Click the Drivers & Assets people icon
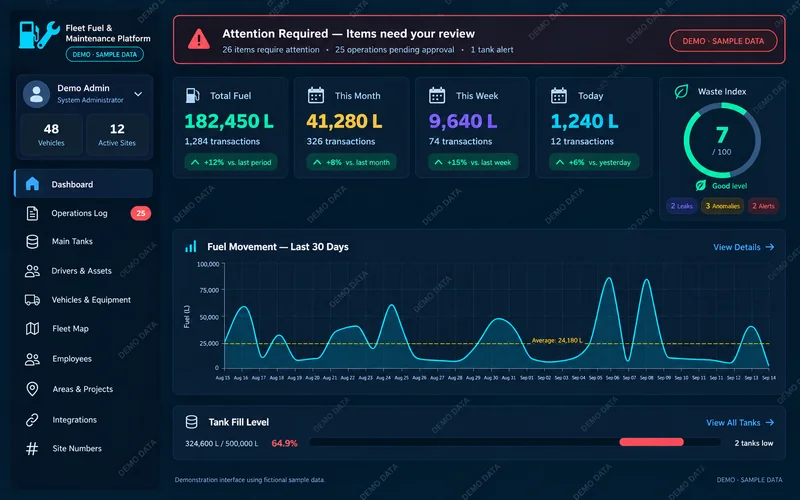The image size is (800, 500). coord(32,271)
